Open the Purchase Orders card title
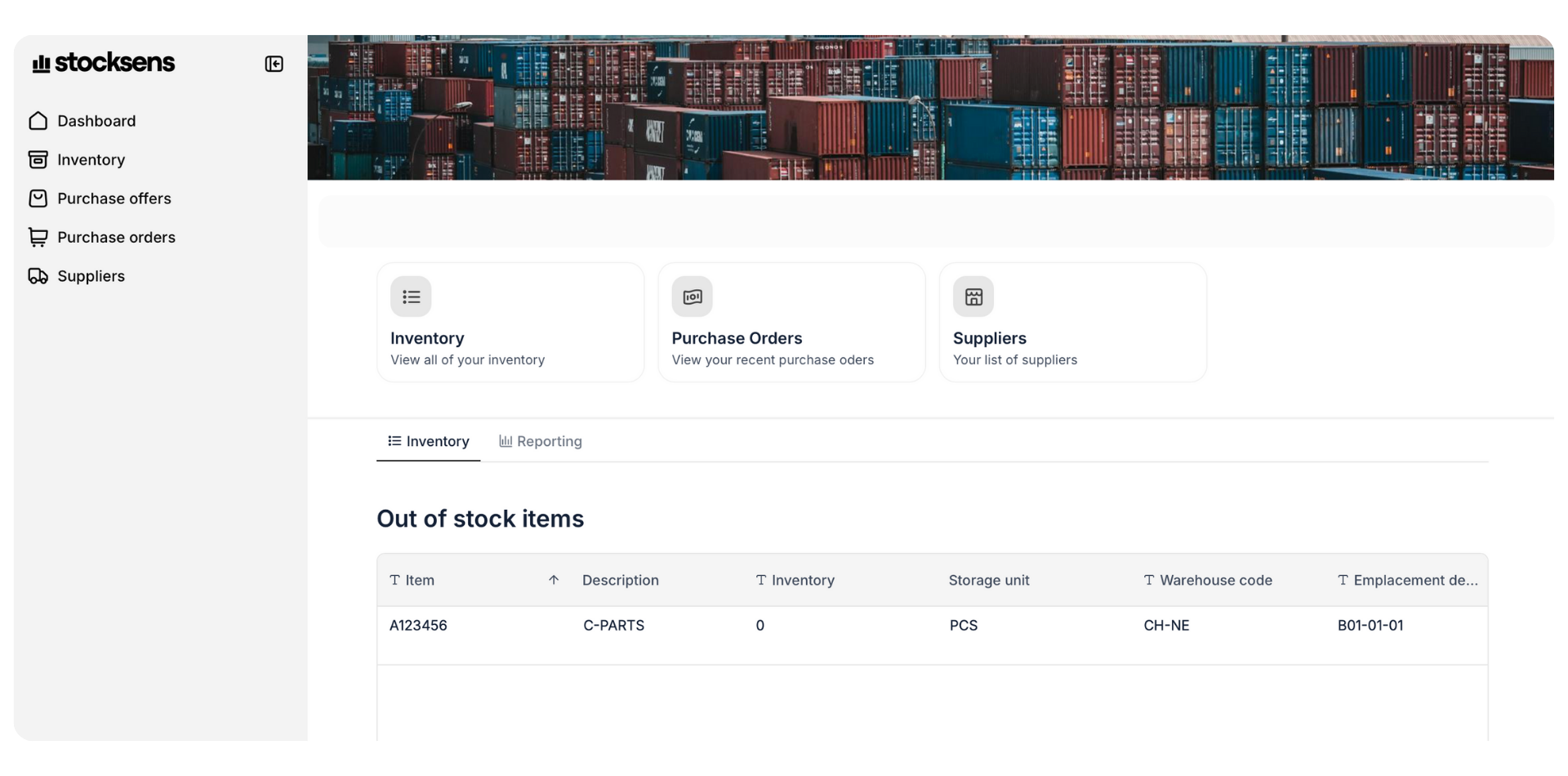Viewport: 1568px width, 776px height. pos(737,338)
